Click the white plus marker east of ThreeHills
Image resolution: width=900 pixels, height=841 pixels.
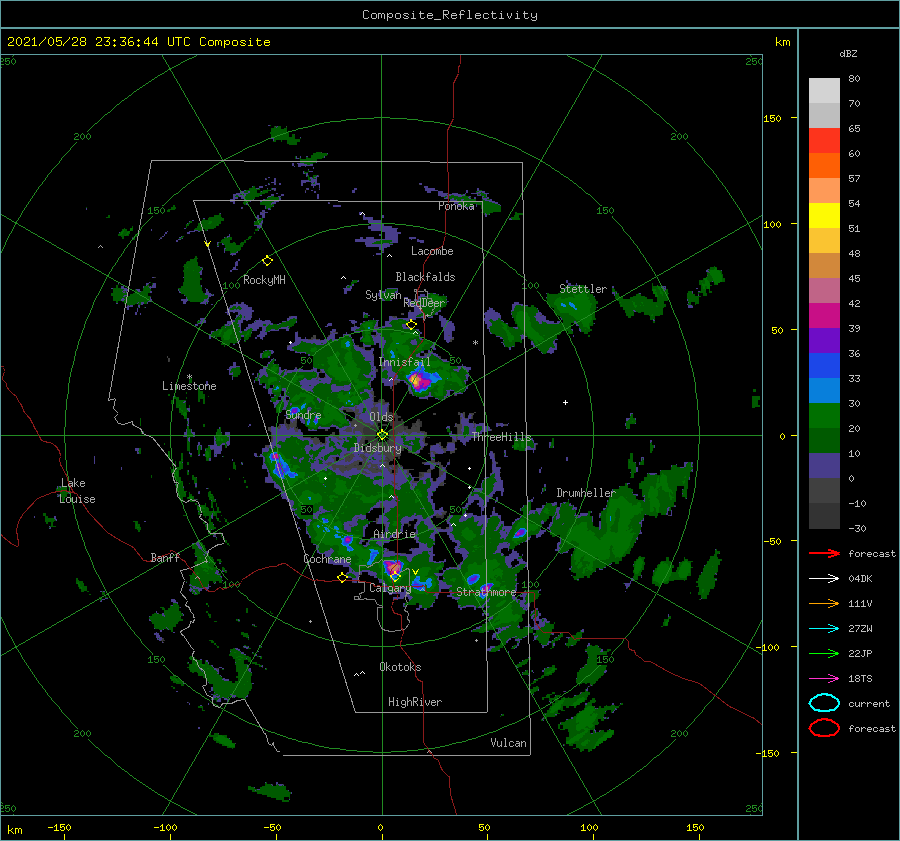tap(565, 402)
